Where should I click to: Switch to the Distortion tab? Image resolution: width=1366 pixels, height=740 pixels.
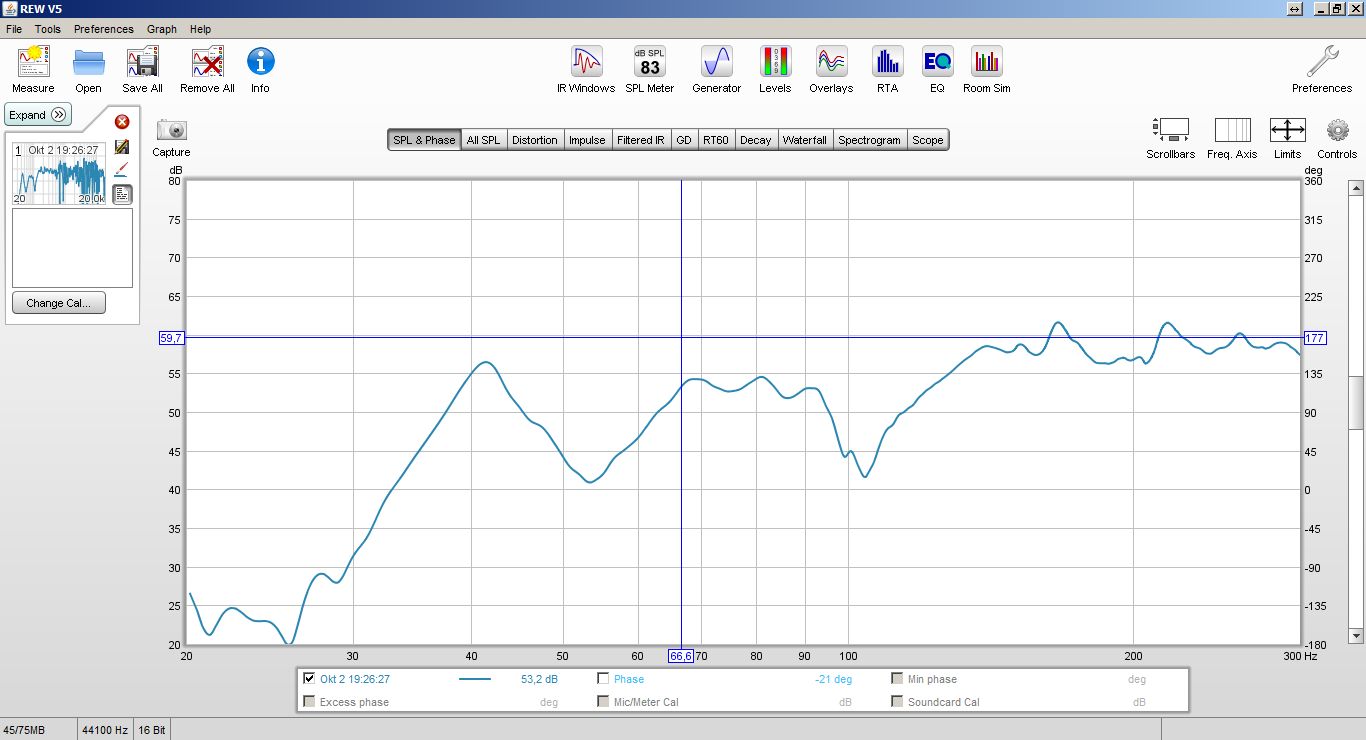pyautogui.click(x=535, y=140)
